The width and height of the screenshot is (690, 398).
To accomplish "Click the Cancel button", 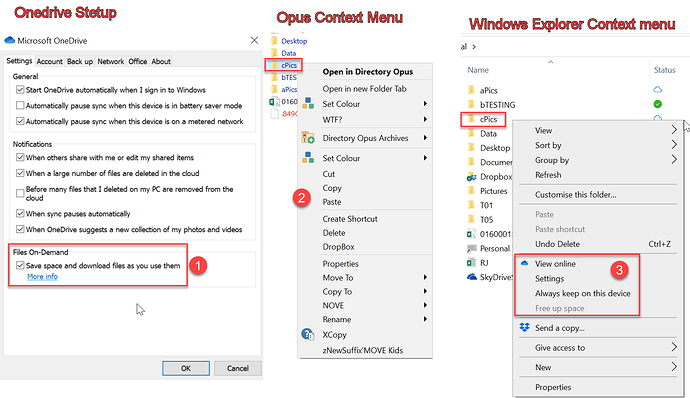I will 238,368.
